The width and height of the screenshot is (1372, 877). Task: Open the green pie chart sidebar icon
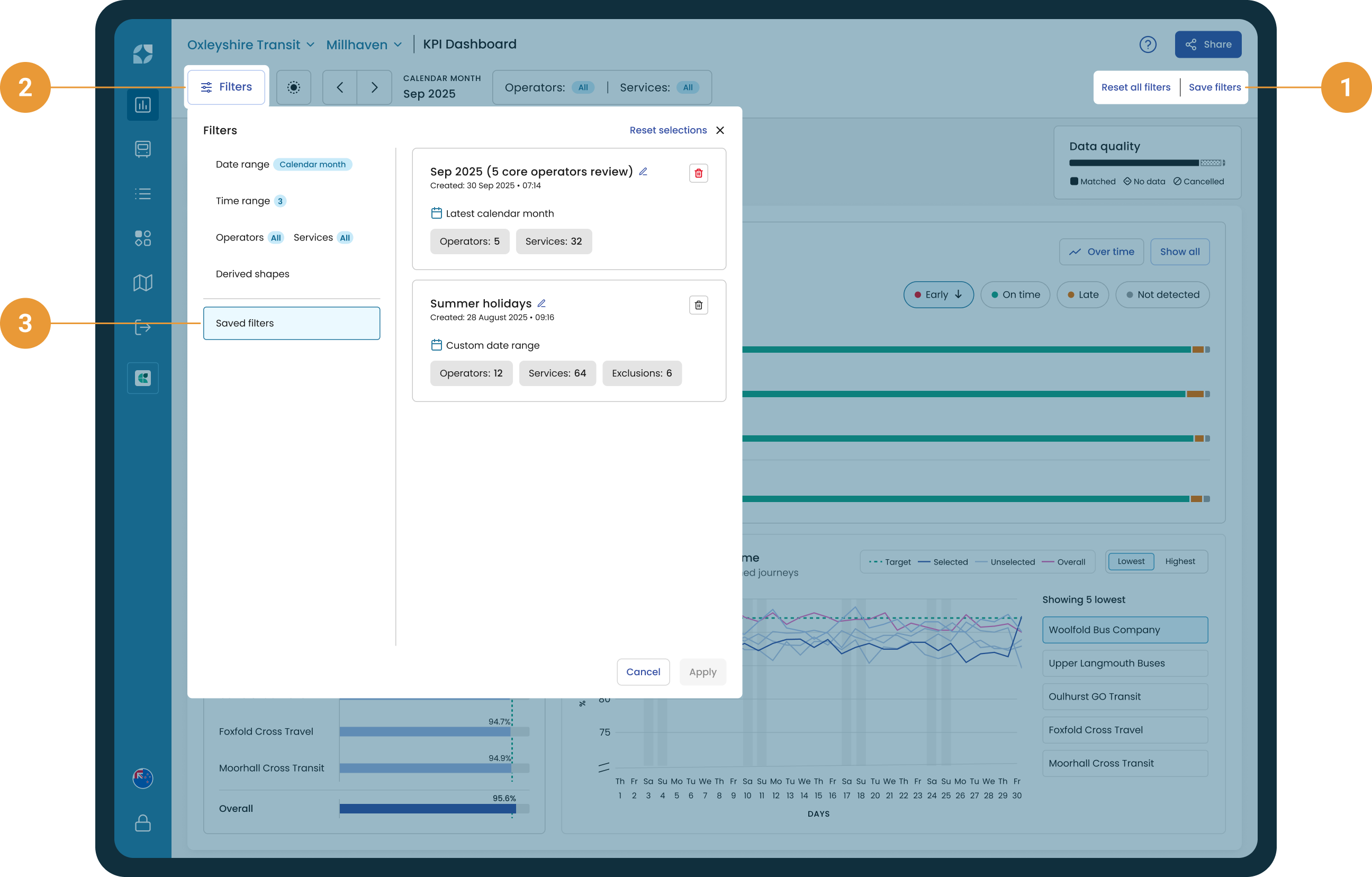[142, 378]
